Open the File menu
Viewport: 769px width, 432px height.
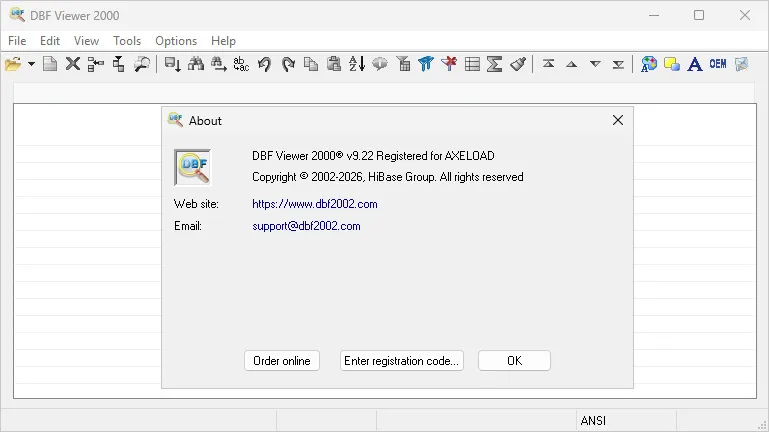tap(17, 41)
